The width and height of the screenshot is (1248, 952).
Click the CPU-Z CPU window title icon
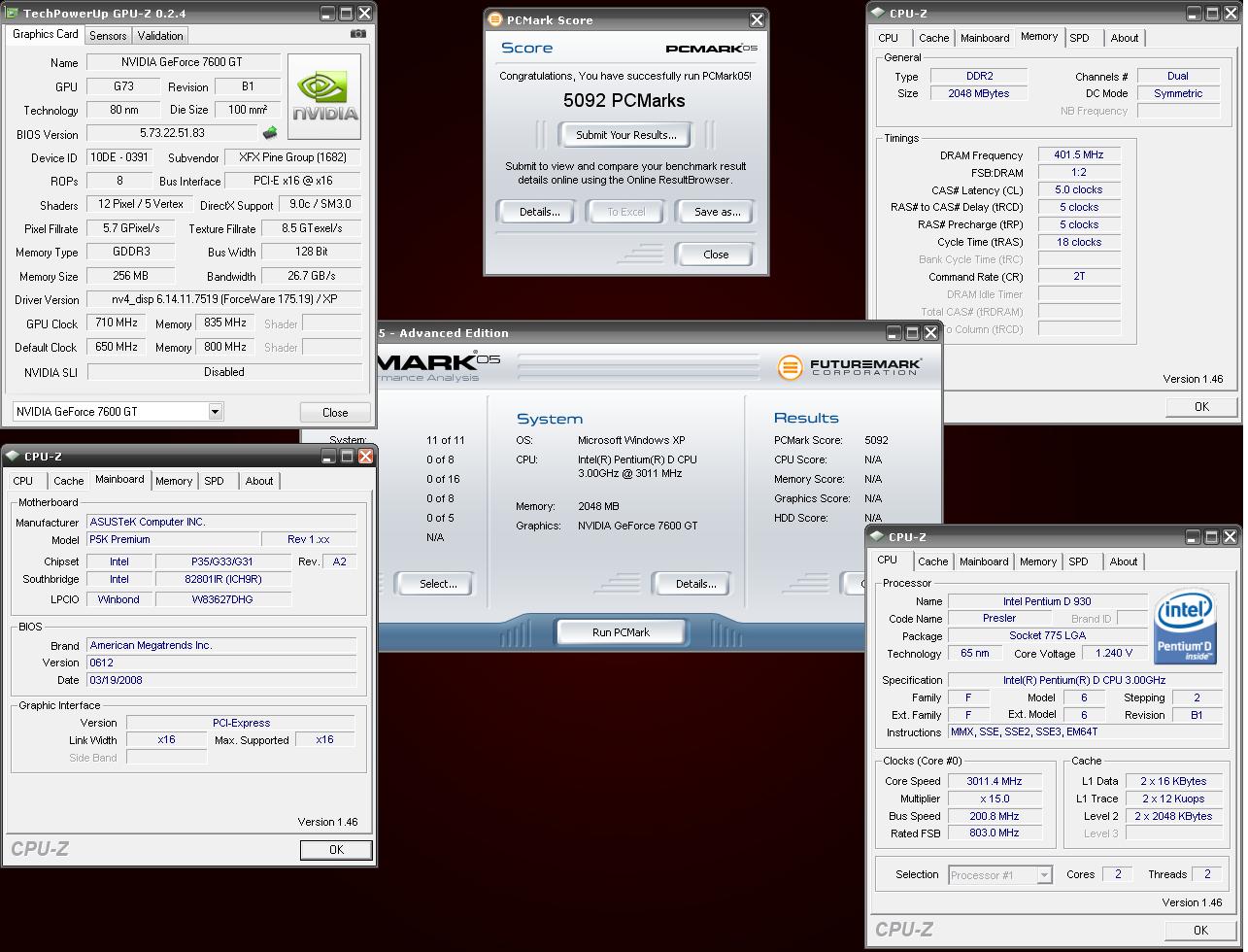tap(878, 536)
